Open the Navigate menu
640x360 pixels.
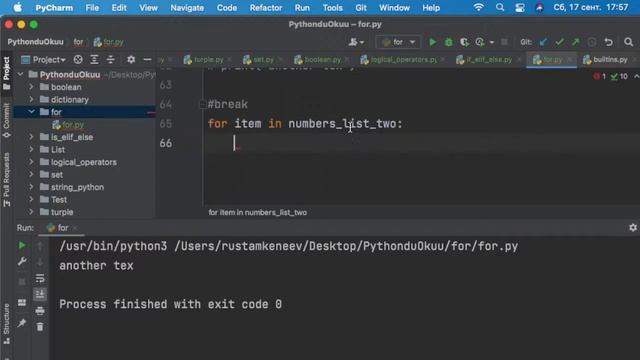click(187, 8)
